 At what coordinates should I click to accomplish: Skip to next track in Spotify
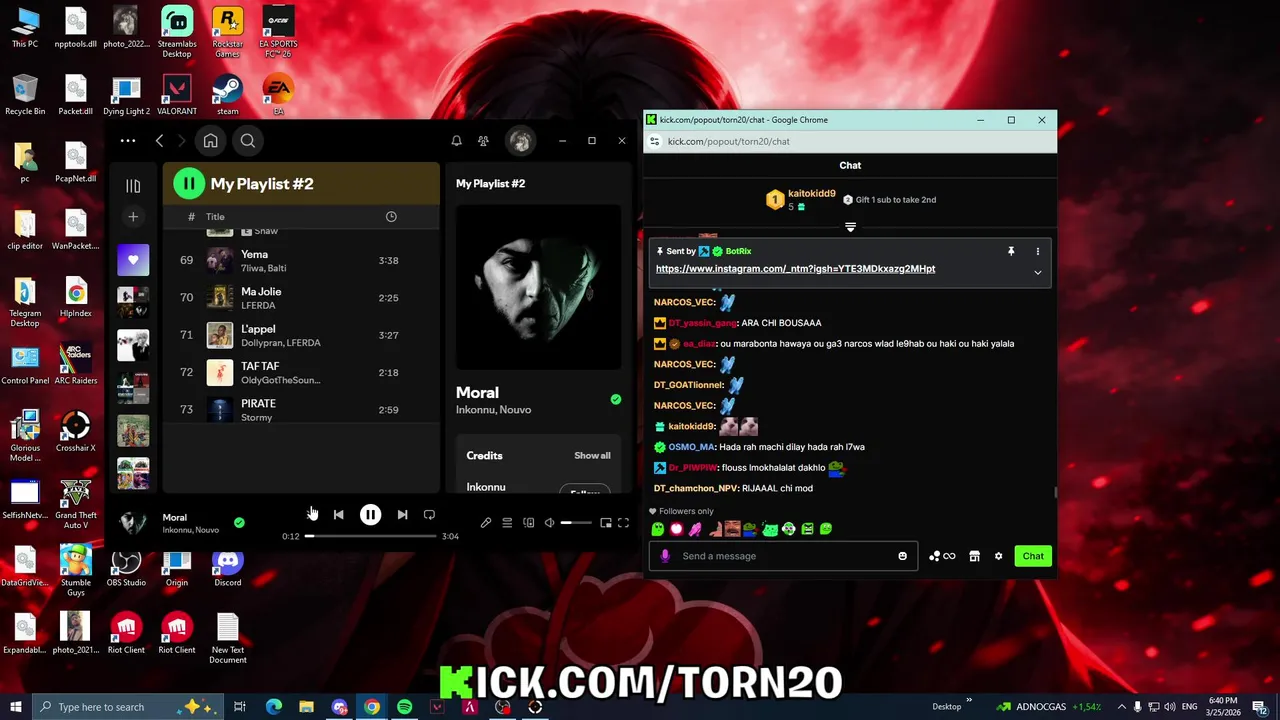pyautogui.click(x=402, y=515)
